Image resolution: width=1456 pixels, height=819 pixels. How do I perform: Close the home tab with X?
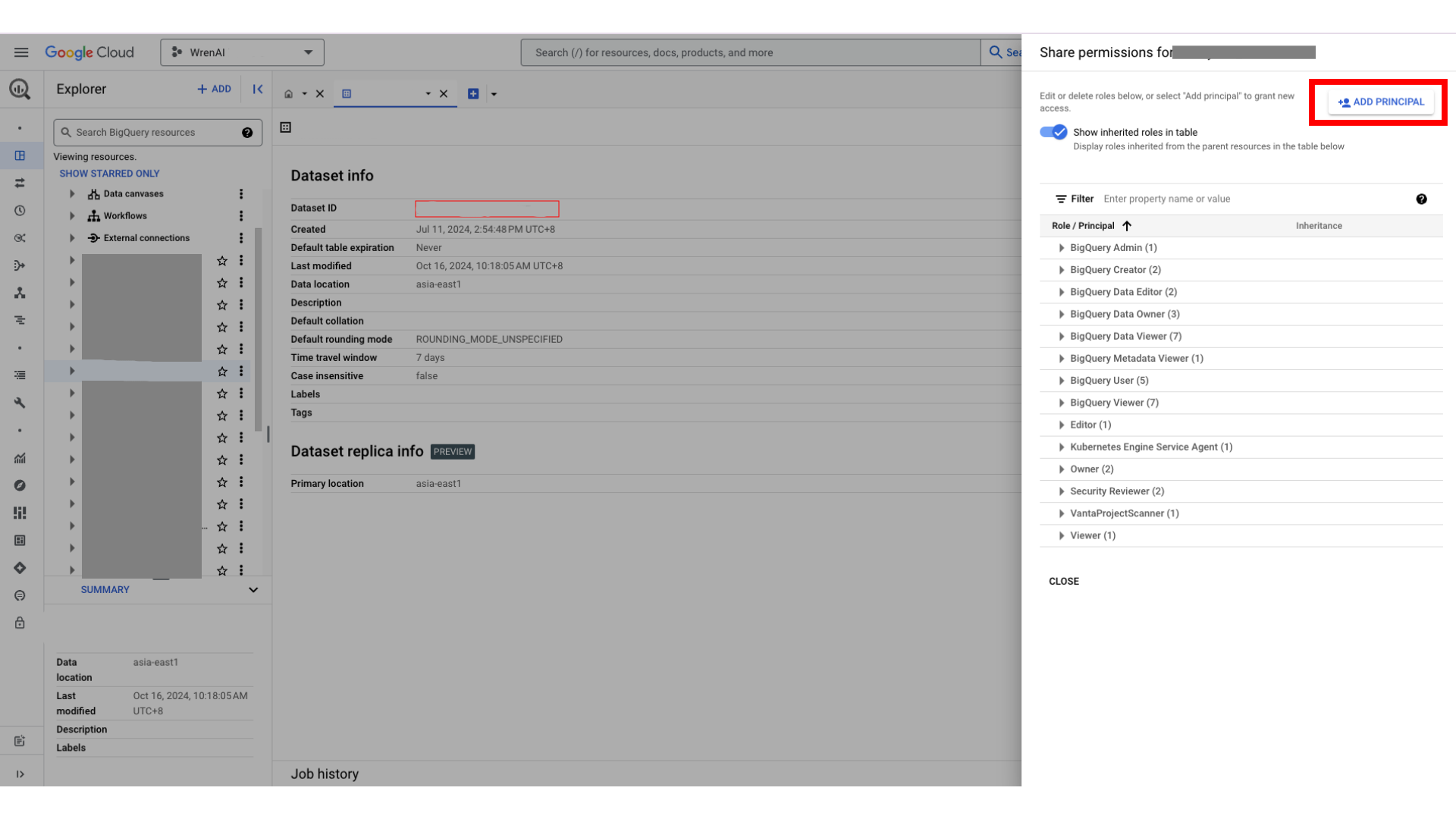[320, 94]
